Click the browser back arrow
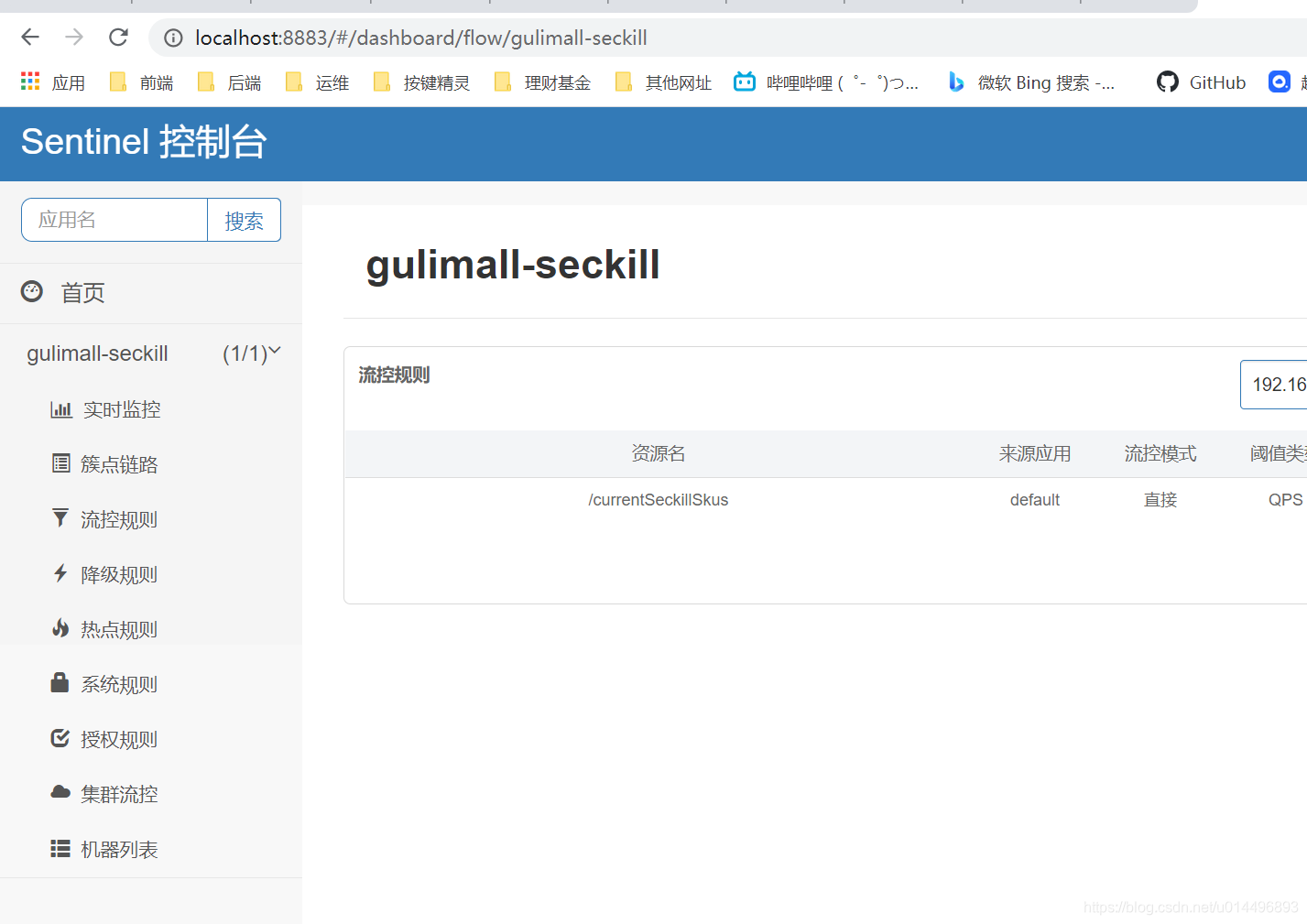This screenshot has width=1307, height=924. click(x=30, y=38)
